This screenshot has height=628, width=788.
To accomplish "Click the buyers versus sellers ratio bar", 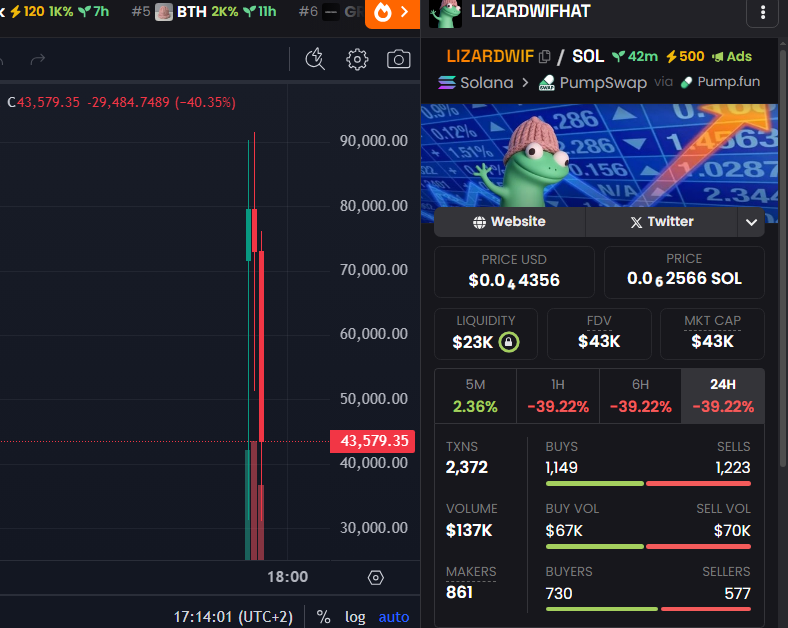I will pyautogui.click(x=648, y=609).
